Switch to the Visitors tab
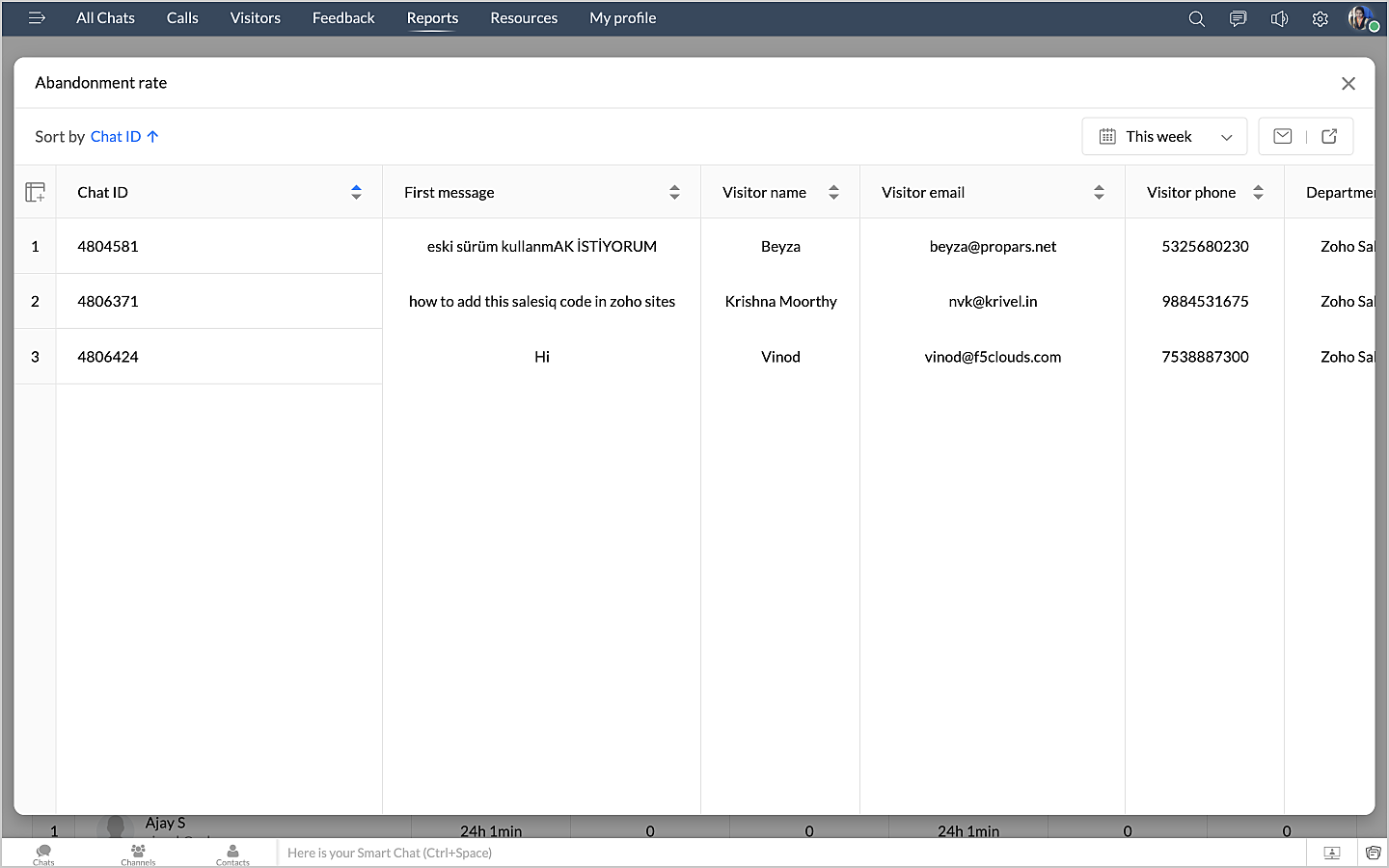Screen dimensions: 1389x868 (255, 18)
